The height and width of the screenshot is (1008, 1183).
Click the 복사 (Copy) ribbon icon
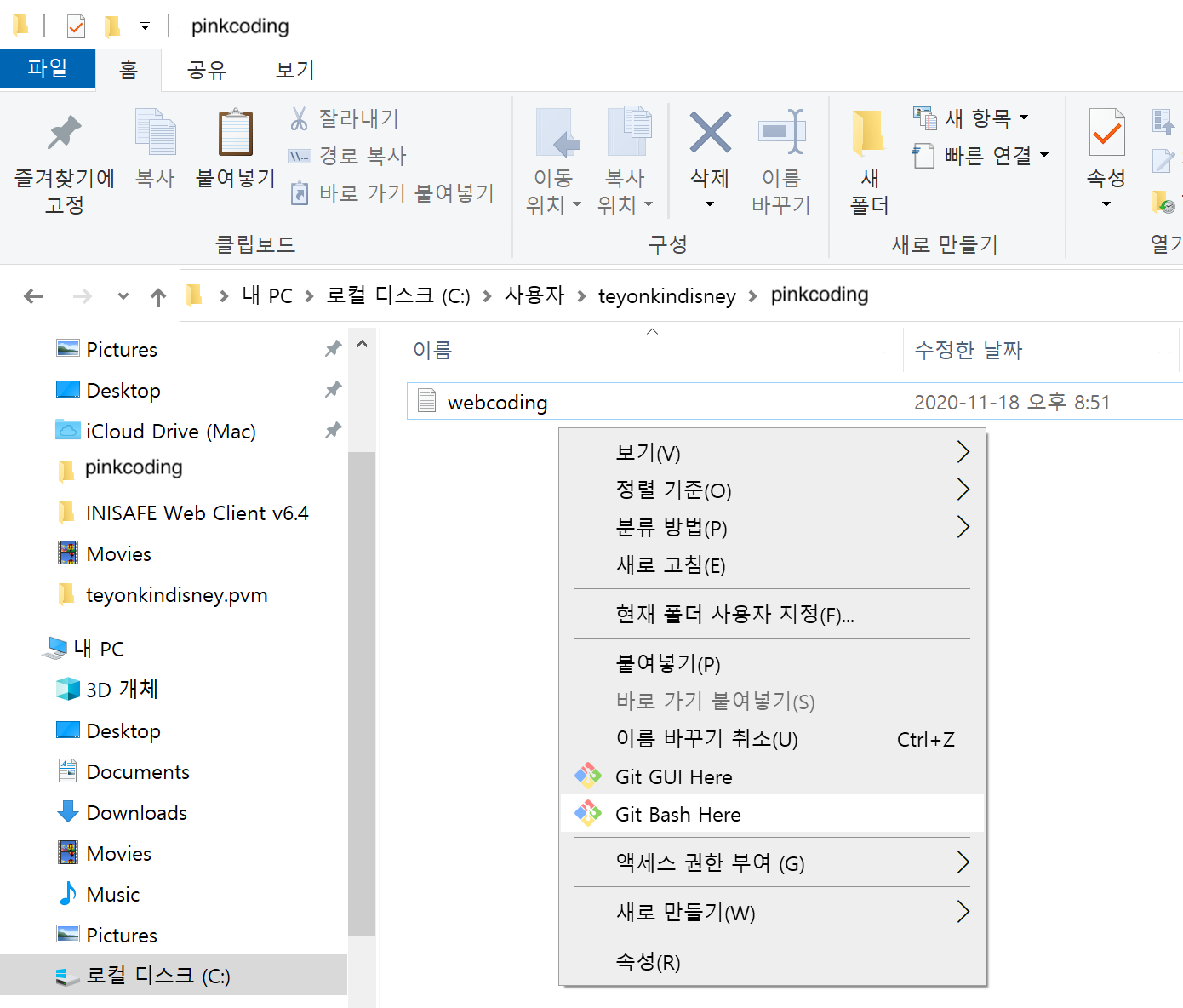click(x=155, y=132)
